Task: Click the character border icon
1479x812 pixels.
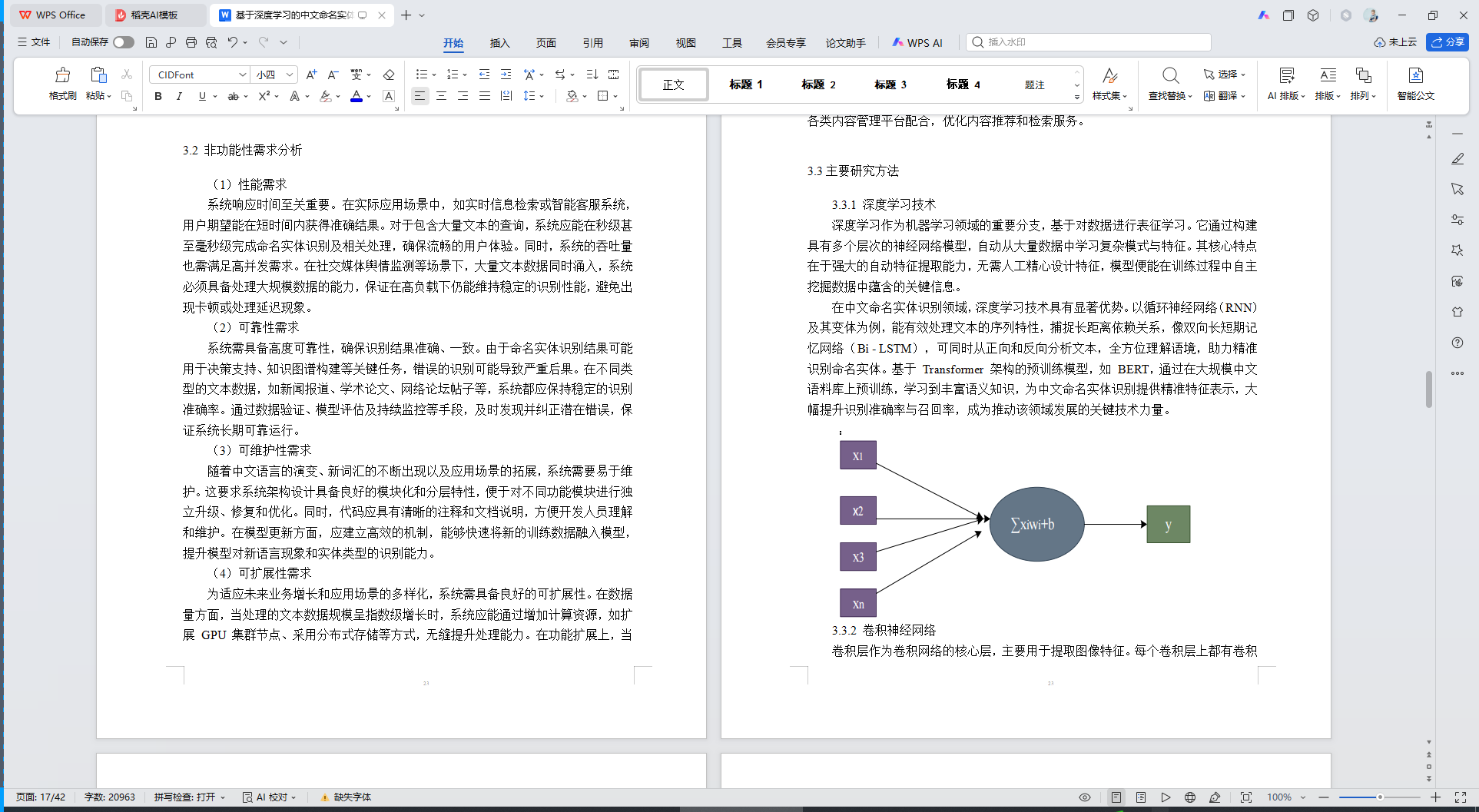Action: [389, 96]
